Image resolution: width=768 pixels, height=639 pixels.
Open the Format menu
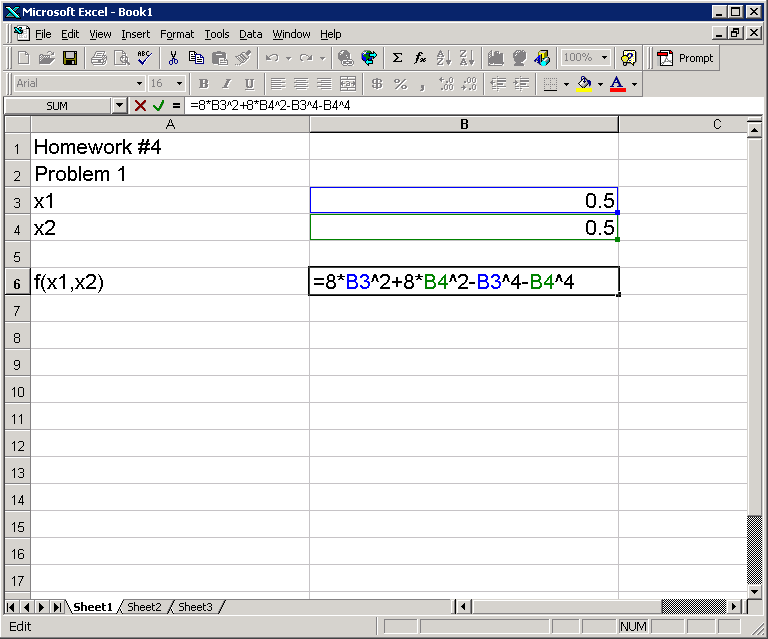[177, 34]
